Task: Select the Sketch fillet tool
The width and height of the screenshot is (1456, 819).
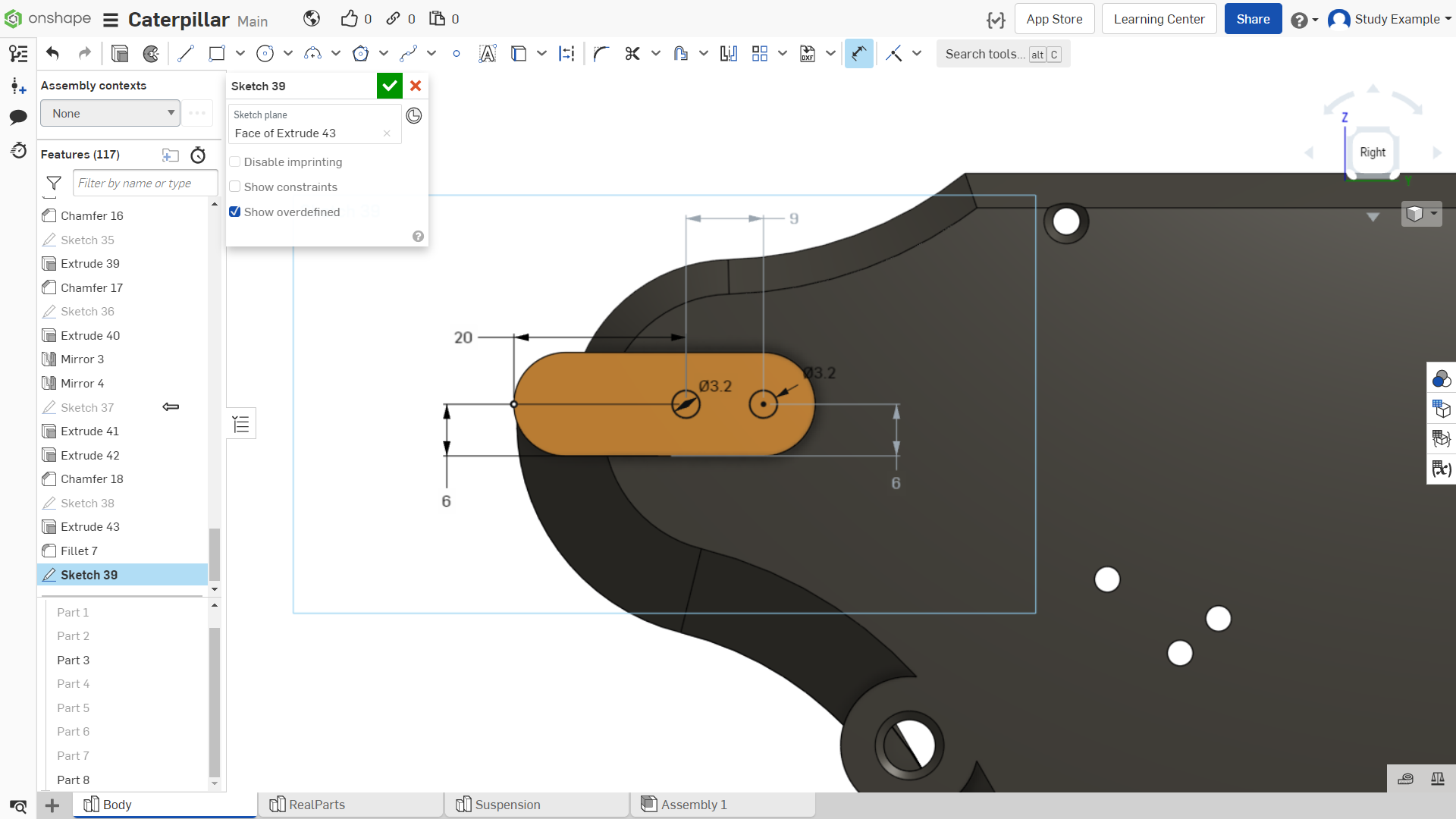Action: point(601,54)
